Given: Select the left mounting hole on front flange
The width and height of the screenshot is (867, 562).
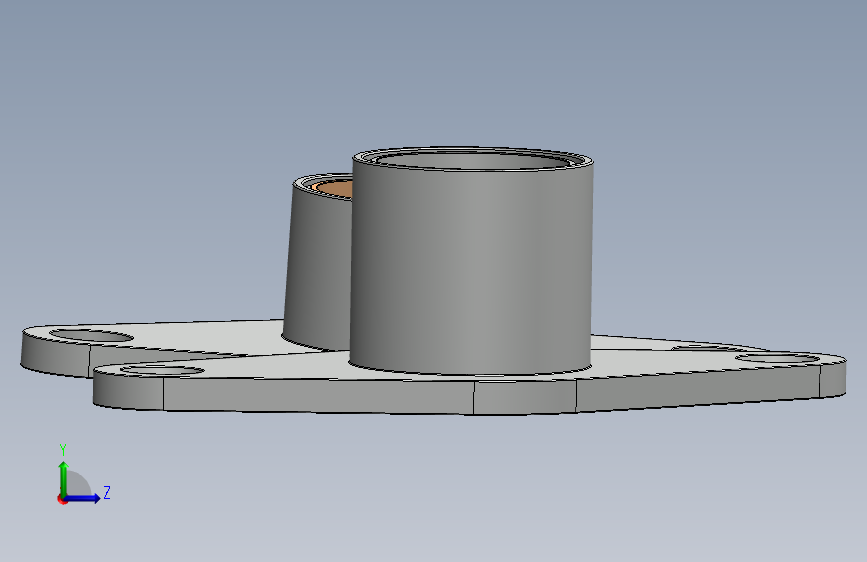Looking at the screenshot, I should [x=163, y=370].
